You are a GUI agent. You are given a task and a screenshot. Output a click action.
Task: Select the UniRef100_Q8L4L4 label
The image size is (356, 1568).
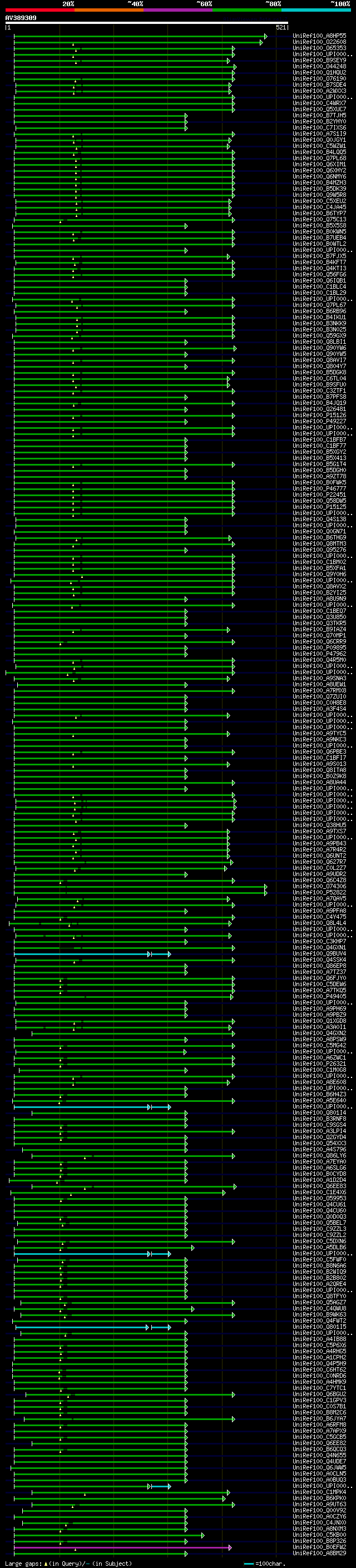(319, 923)
